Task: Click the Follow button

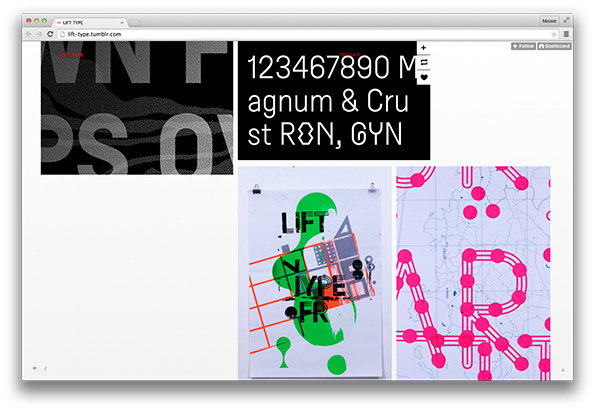Action: point(523,46)
